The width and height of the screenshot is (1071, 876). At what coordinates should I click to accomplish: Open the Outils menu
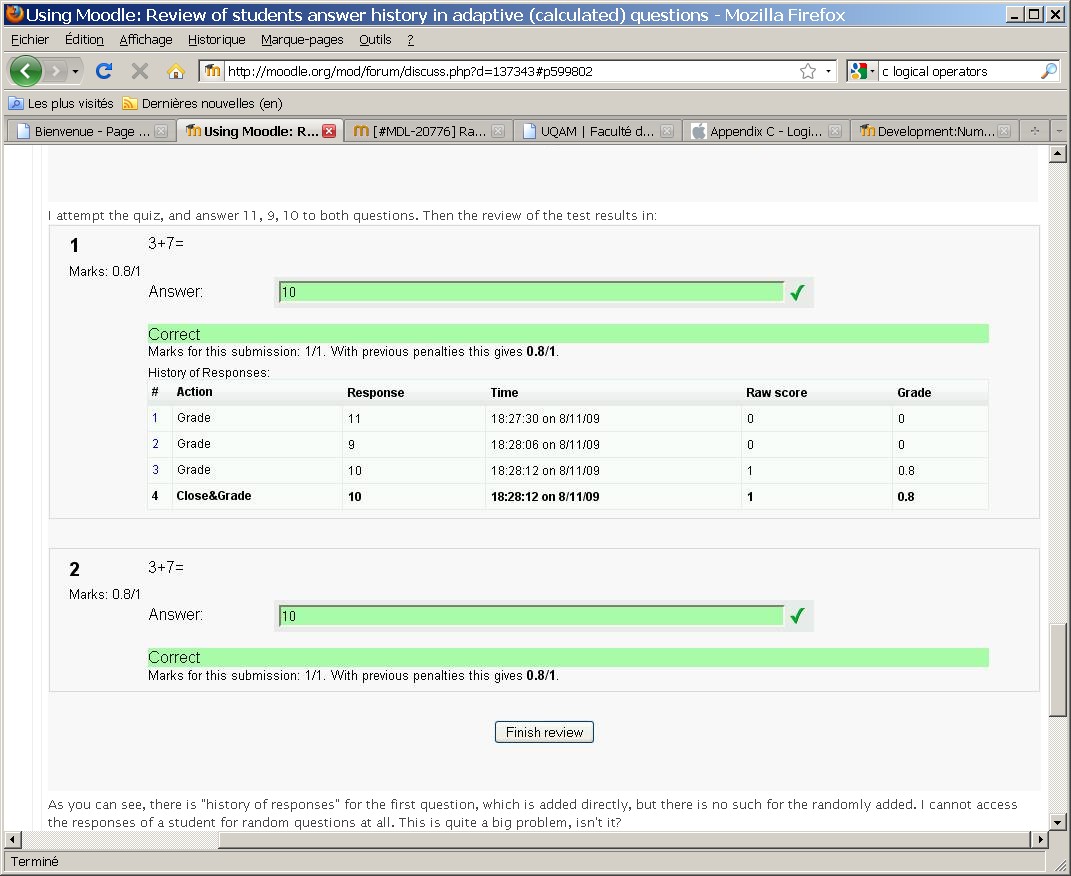pos(375,40)
